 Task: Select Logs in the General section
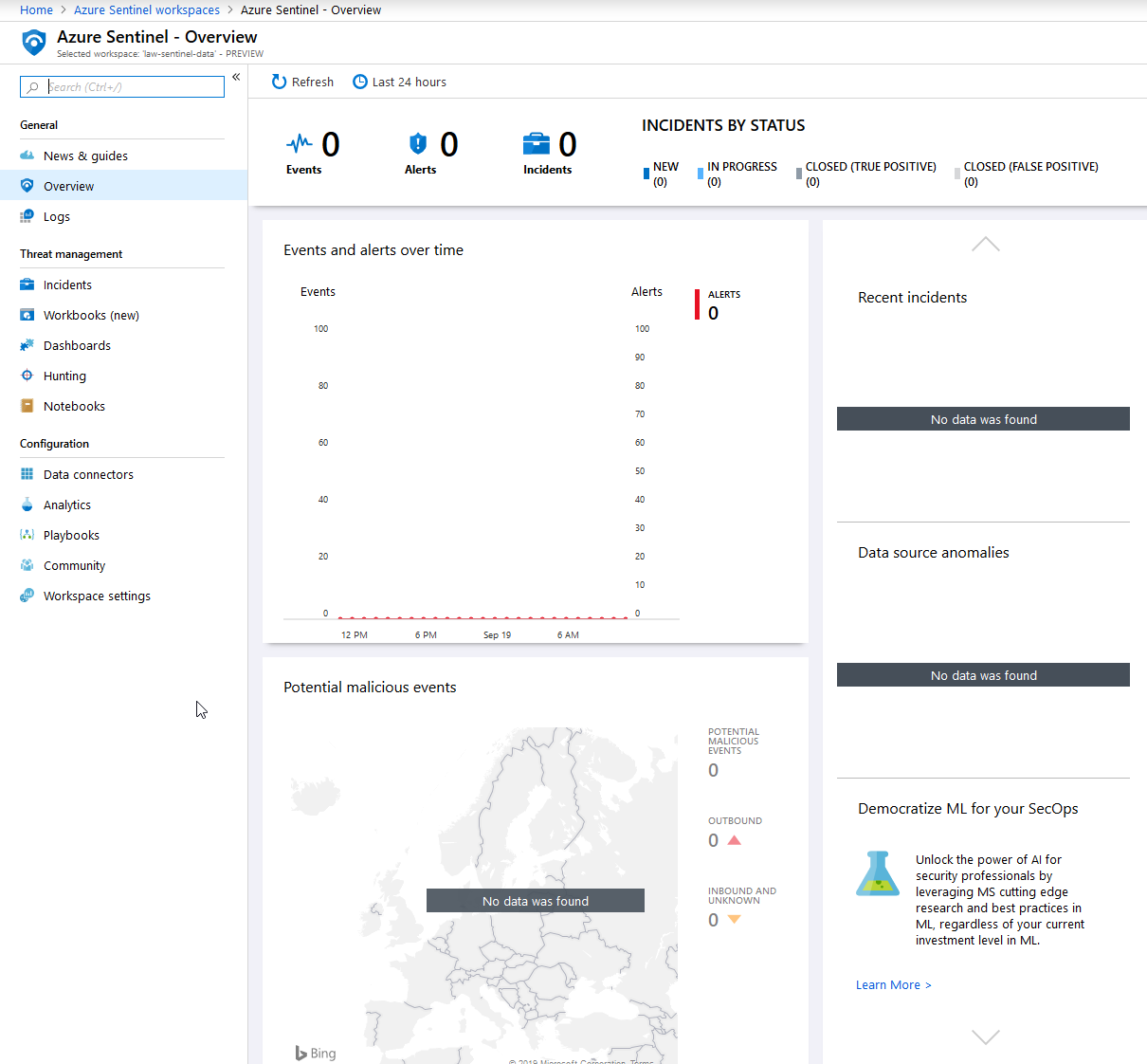(x=57, y=216)
